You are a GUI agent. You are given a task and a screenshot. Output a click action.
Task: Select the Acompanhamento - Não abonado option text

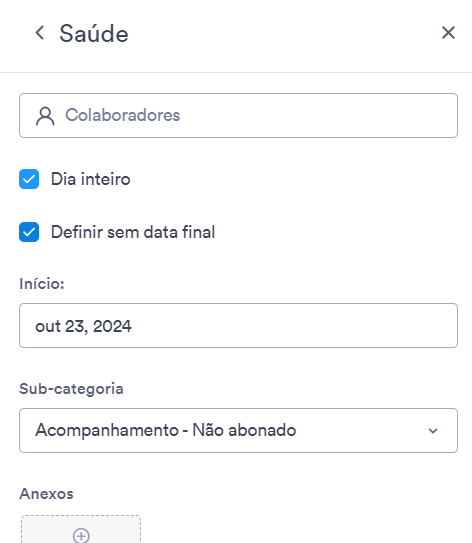point(166,430)
